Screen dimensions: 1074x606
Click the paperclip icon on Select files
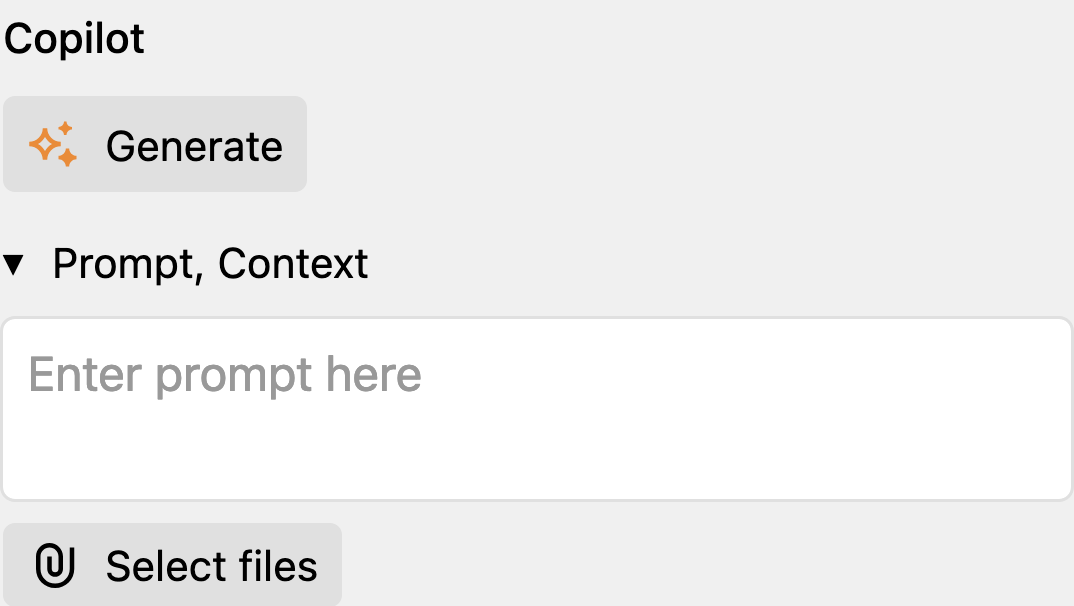(x=55, y=565)
